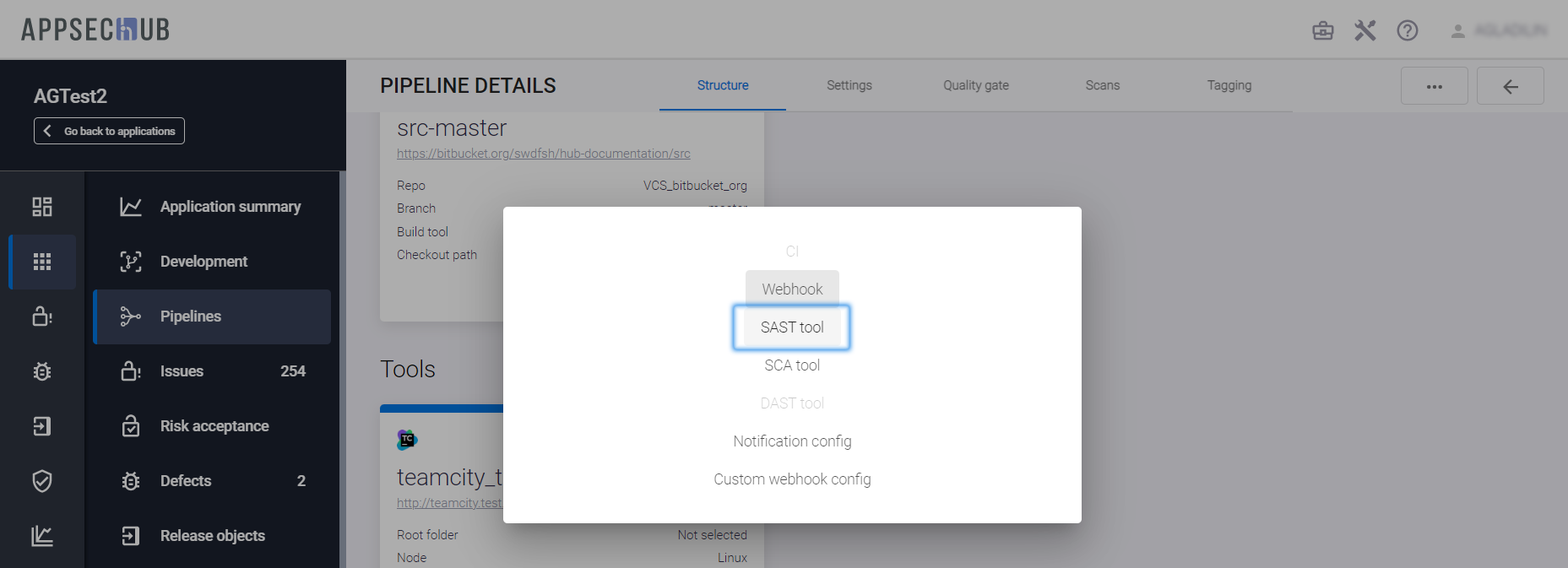Image resolution: width=1568 pixels, height=568 pixels.
Task: Select SCA tool option
Action: [791, 365]
